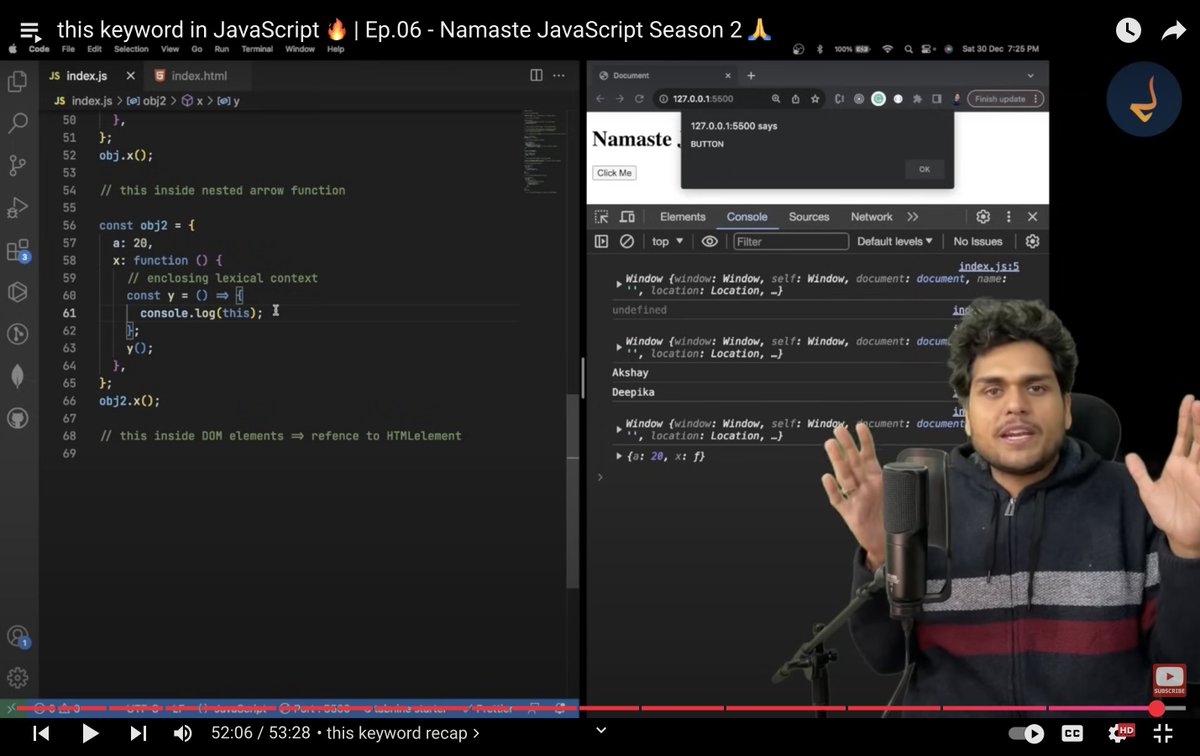Open Extensions icon with badge 3
The width and height of the screenshot is (1200, 756).
click(18, 250)
